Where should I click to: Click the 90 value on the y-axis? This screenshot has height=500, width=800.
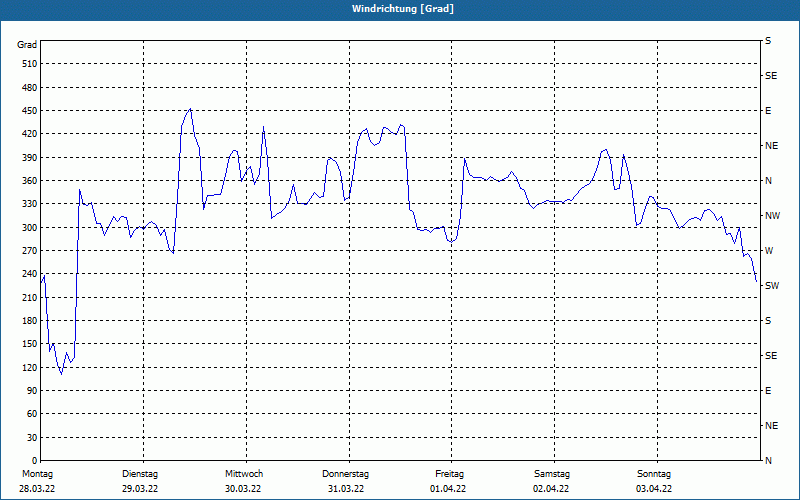pyautogui.click(x=32, y=390)
